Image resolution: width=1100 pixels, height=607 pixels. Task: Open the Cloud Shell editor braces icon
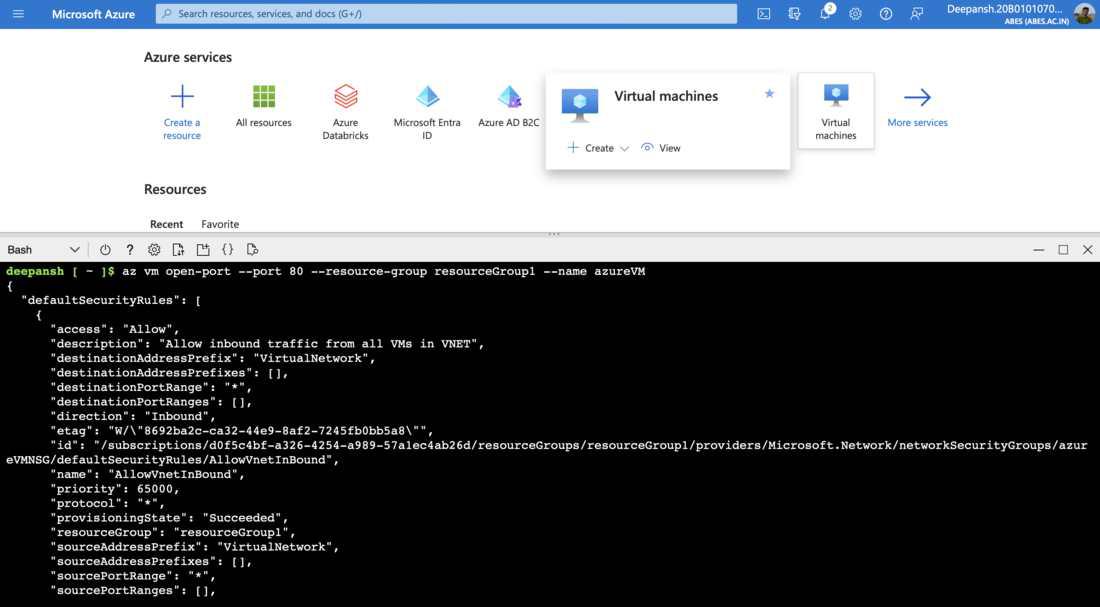[x=227, y=250]
